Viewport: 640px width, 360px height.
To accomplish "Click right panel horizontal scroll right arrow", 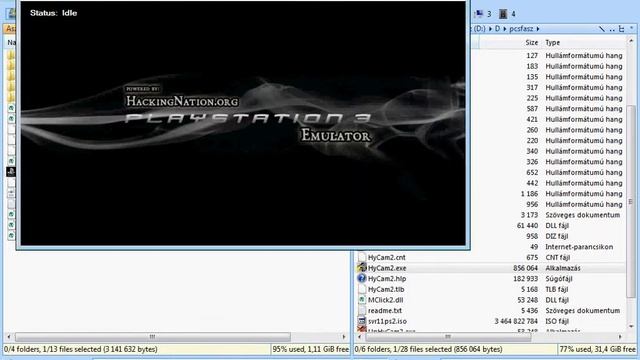I will pos(620,337).
